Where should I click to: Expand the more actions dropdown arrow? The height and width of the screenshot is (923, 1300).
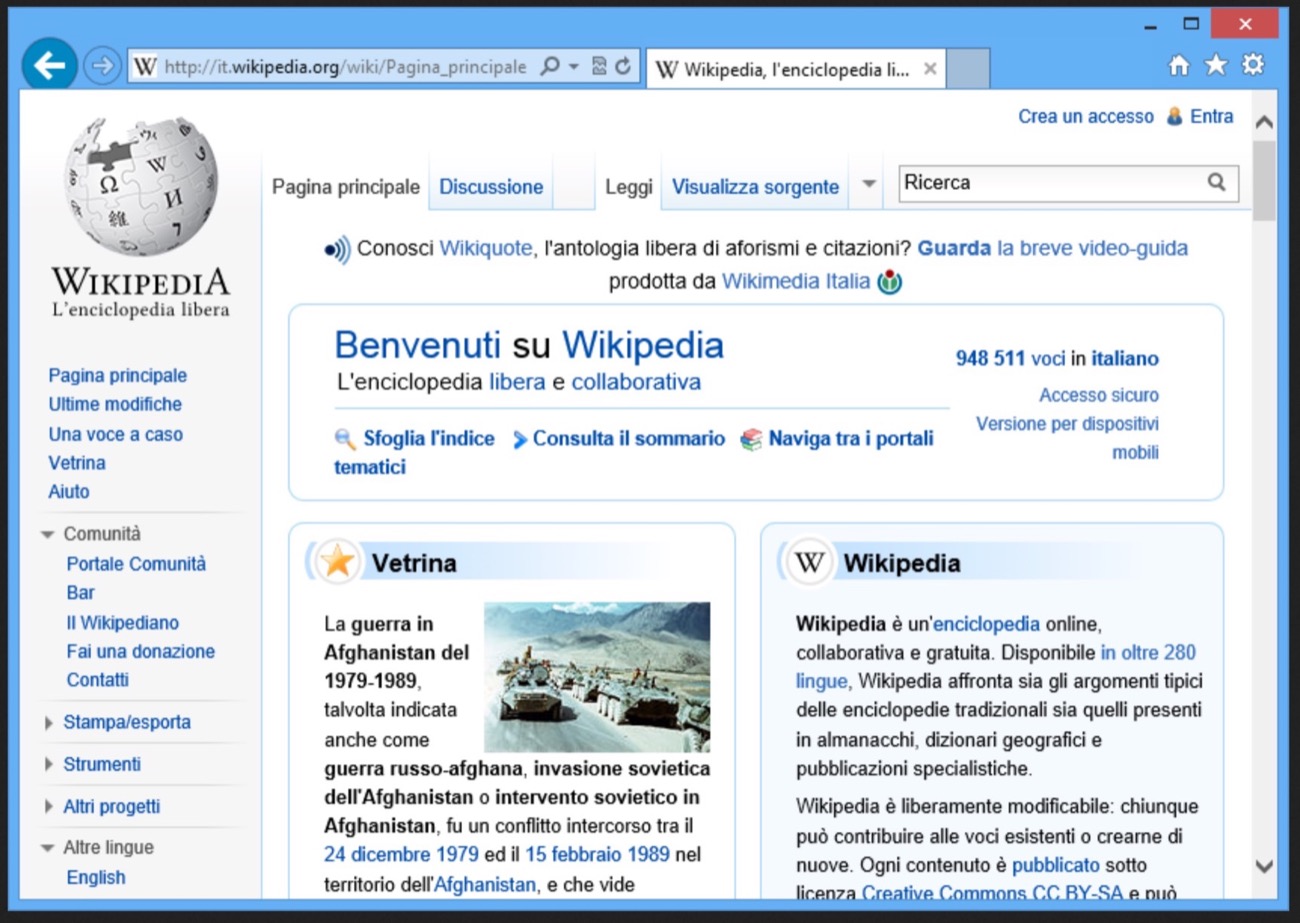(869, 184)
